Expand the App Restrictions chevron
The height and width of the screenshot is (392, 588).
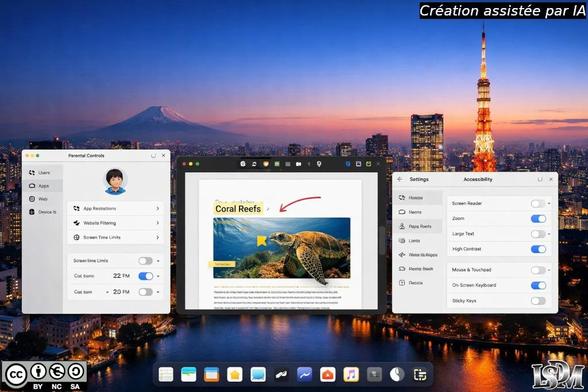(x=158, y=208)
